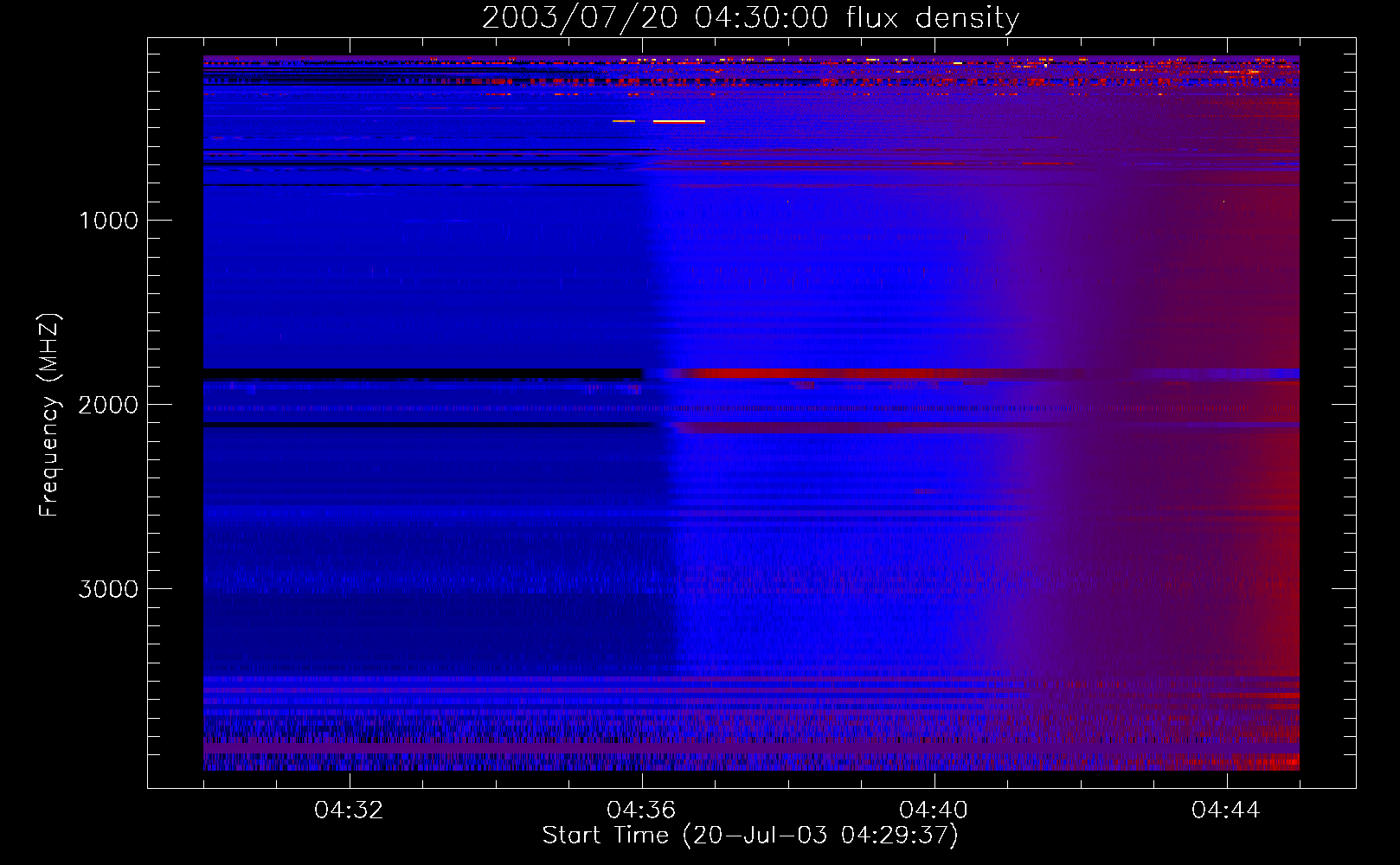Click the "Start Time (20-Jul-03 04:29:37)" x-axis label
This screenshot has height=865, width=1400.
coord(750,836)
